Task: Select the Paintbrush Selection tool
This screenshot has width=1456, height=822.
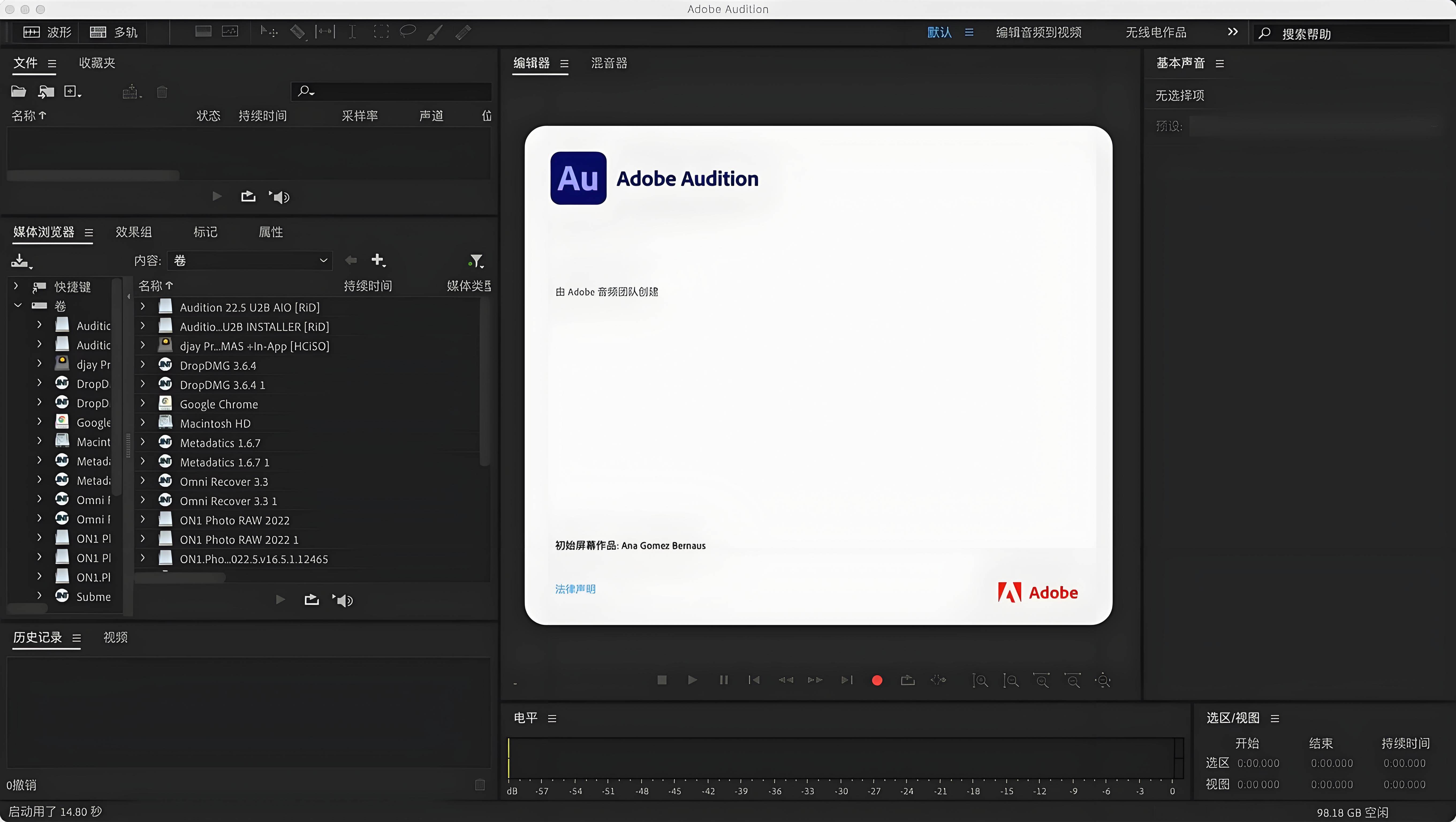Action: (434, 32)
